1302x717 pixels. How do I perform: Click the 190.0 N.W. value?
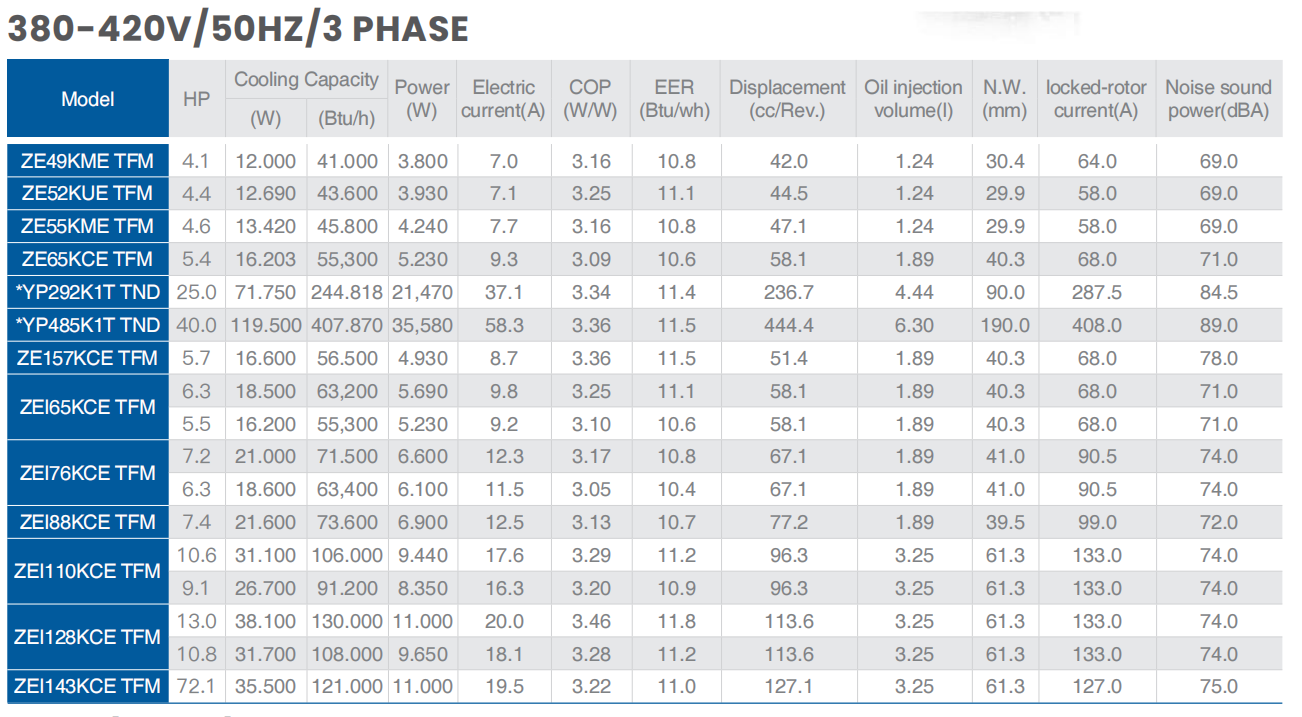pyautogui.click(x=1005, y=325)
